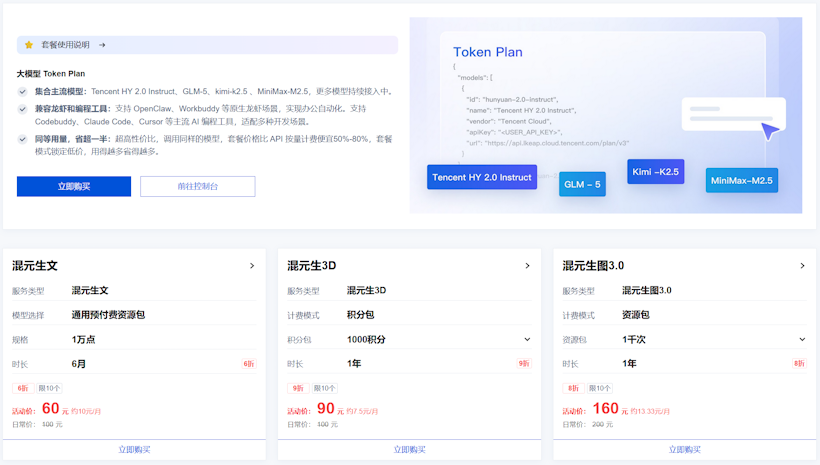Expand the 积分包 1000积分 dropdown
Viewport: 820px width, 465px height.
coord(527,339)
